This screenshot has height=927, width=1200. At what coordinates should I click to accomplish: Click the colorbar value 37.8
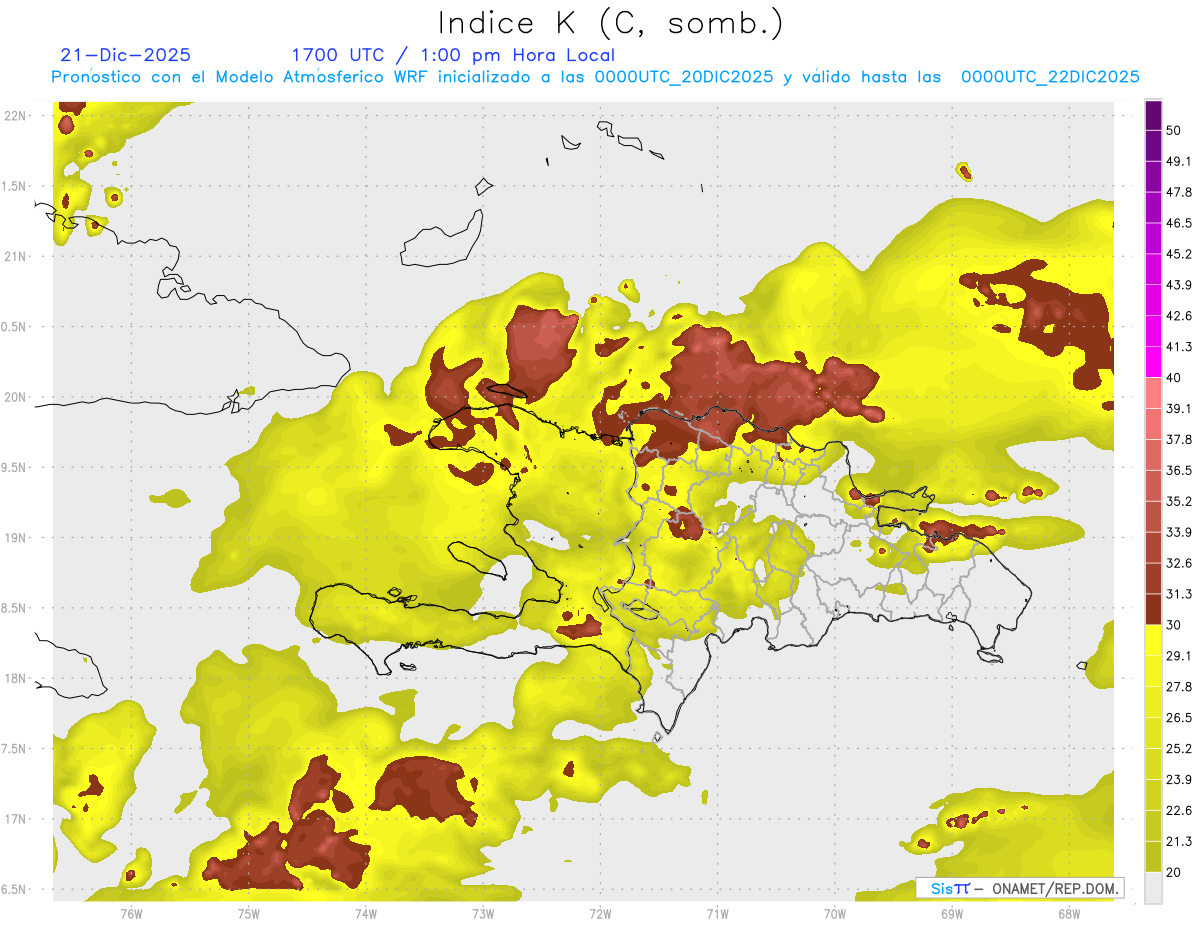pos(1178,440)
